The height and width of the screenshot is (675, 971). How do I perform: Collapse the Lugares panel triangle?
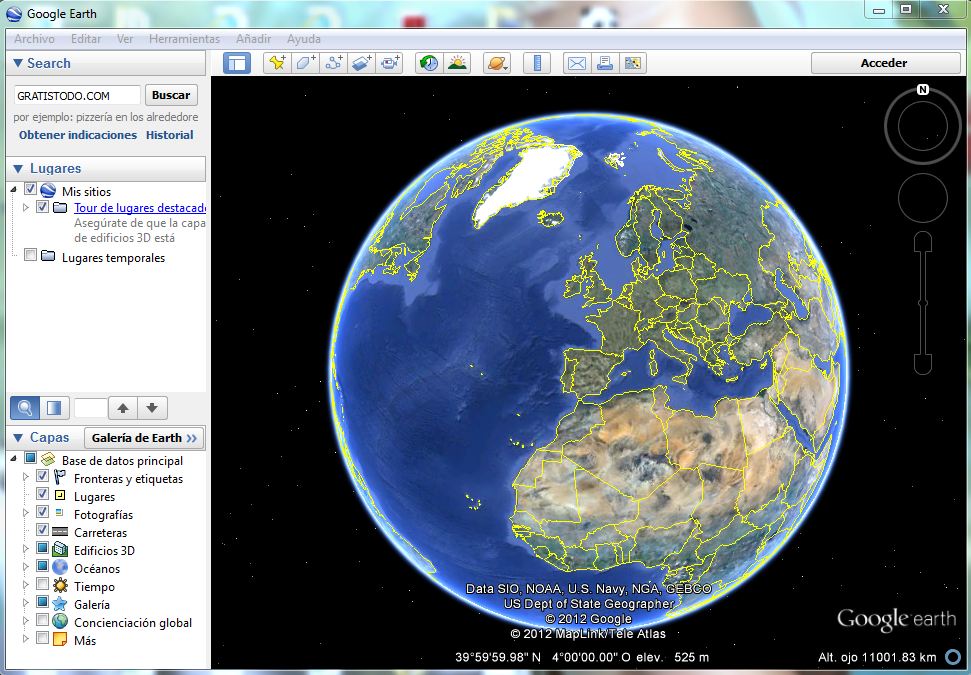coord(18,168)
